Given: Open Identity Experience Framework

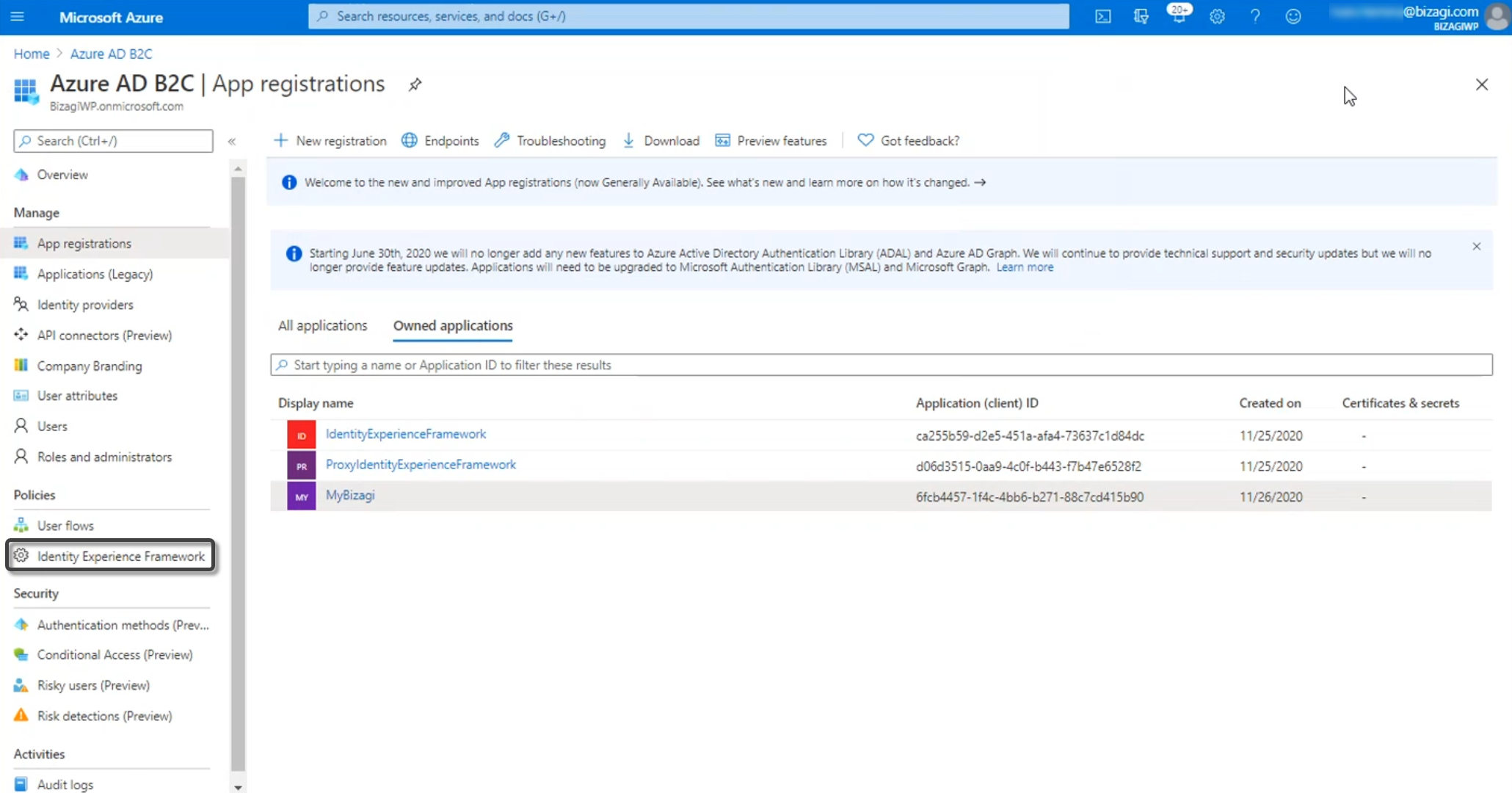Looking at the screenshot, I should pos(111,556).
